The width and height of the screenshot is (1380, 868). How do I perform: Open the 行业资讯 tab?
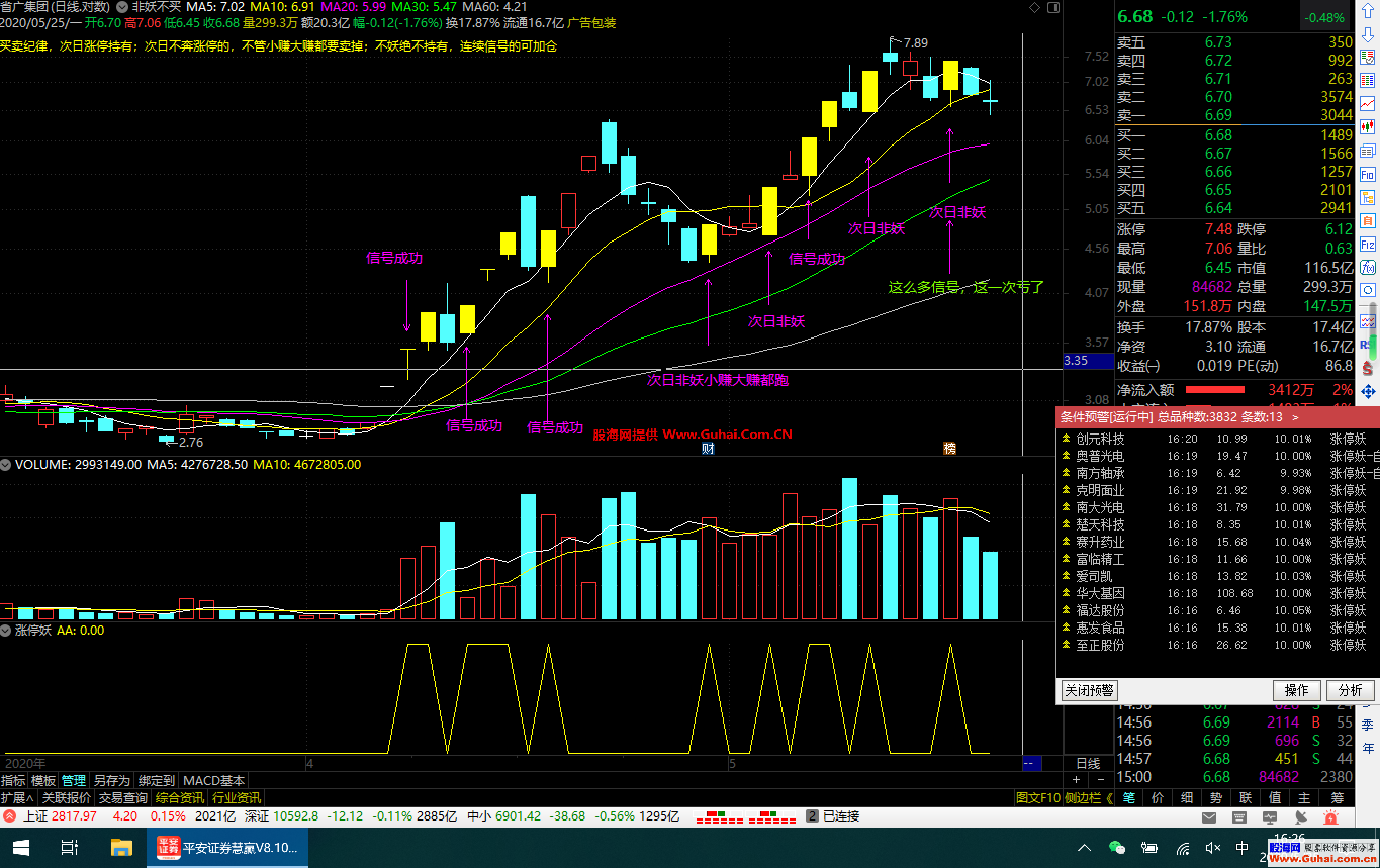pos(236,798)
